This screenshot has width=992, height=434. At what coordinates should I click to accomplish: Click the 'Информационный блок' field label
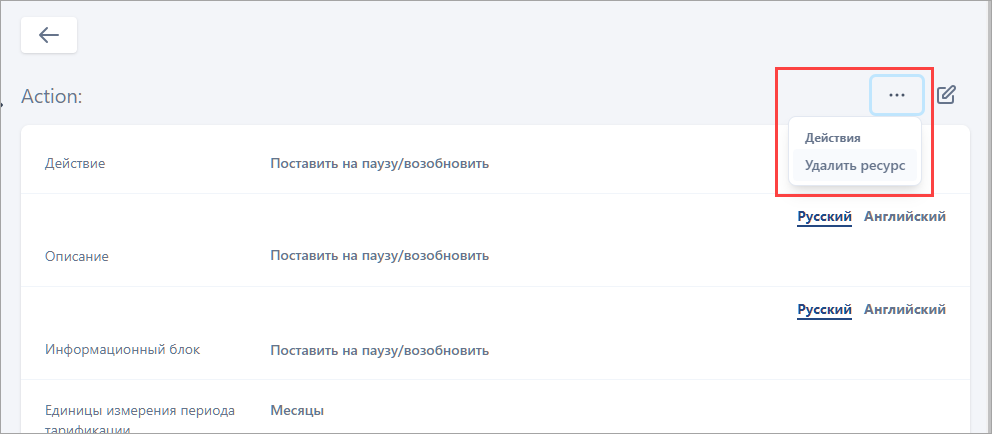pos(122,350)
